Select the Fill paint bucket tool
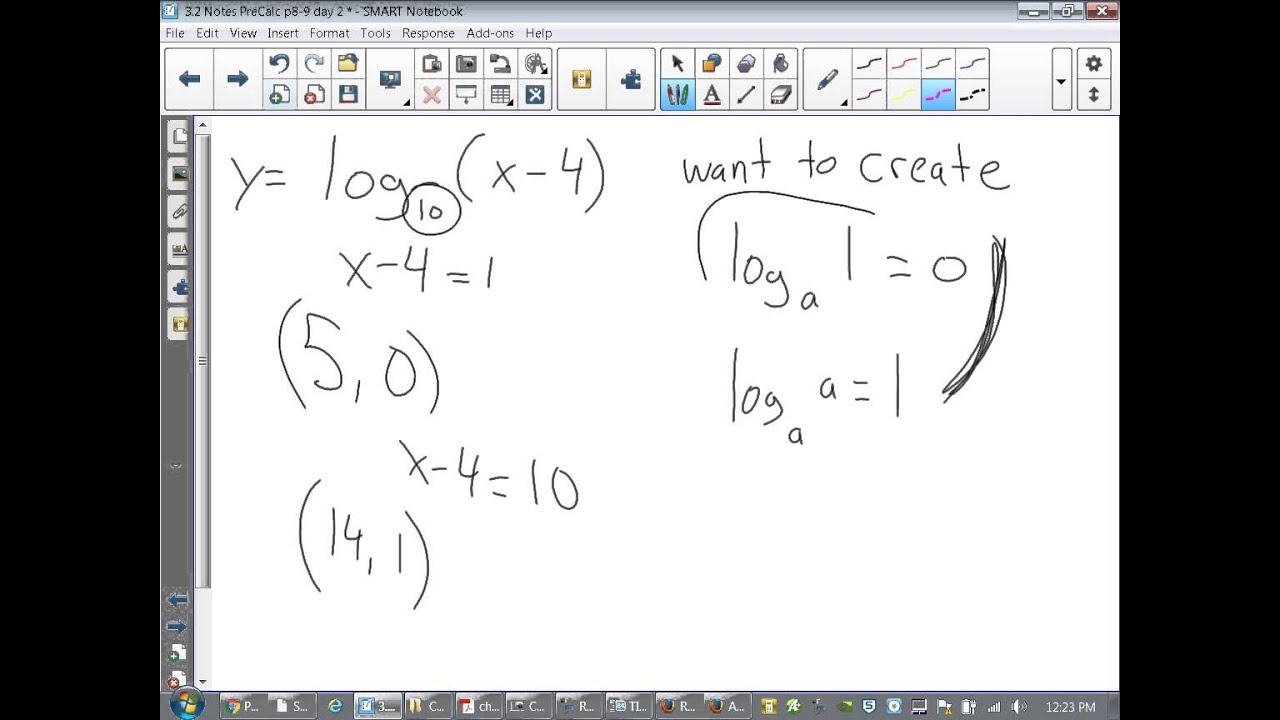Viewport: 1280px width, 720px height. [x=780, y=64]
